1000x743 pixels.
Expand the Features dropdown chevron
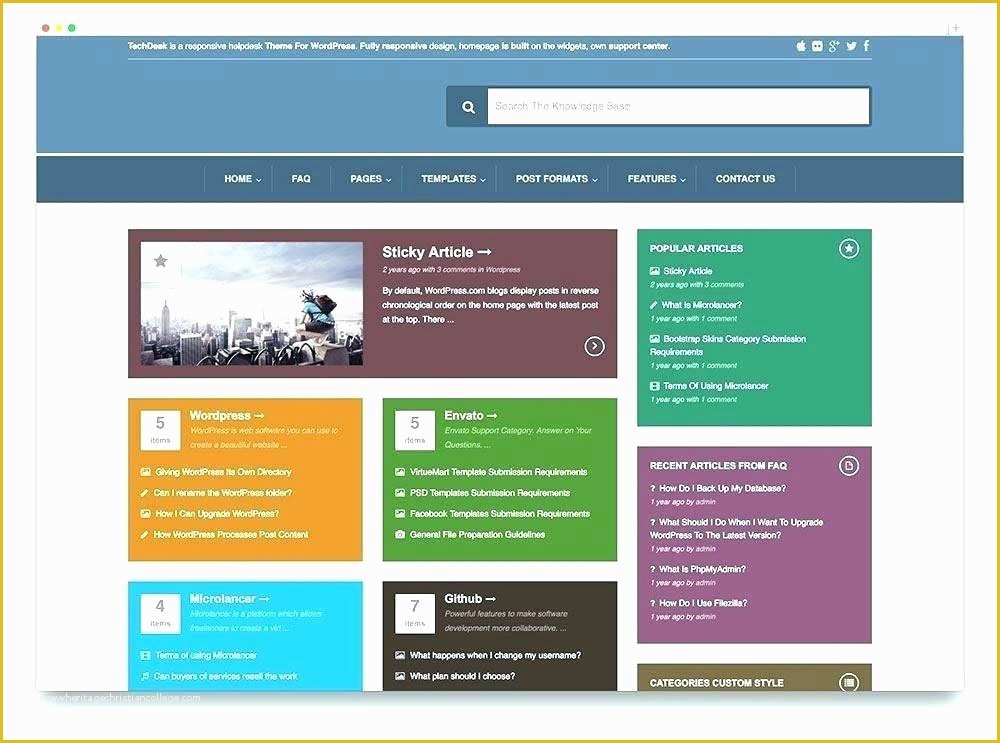(683, 180)
